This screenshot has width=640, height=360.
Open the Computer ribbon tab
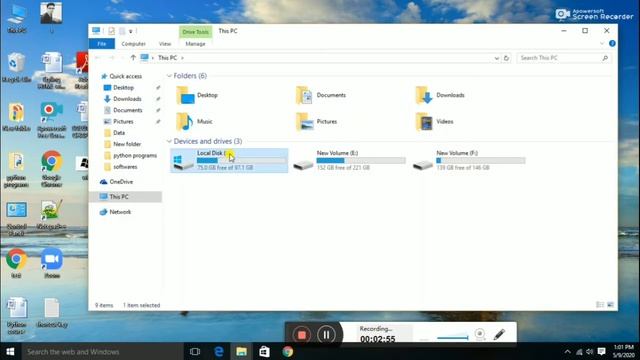point(133,44)
